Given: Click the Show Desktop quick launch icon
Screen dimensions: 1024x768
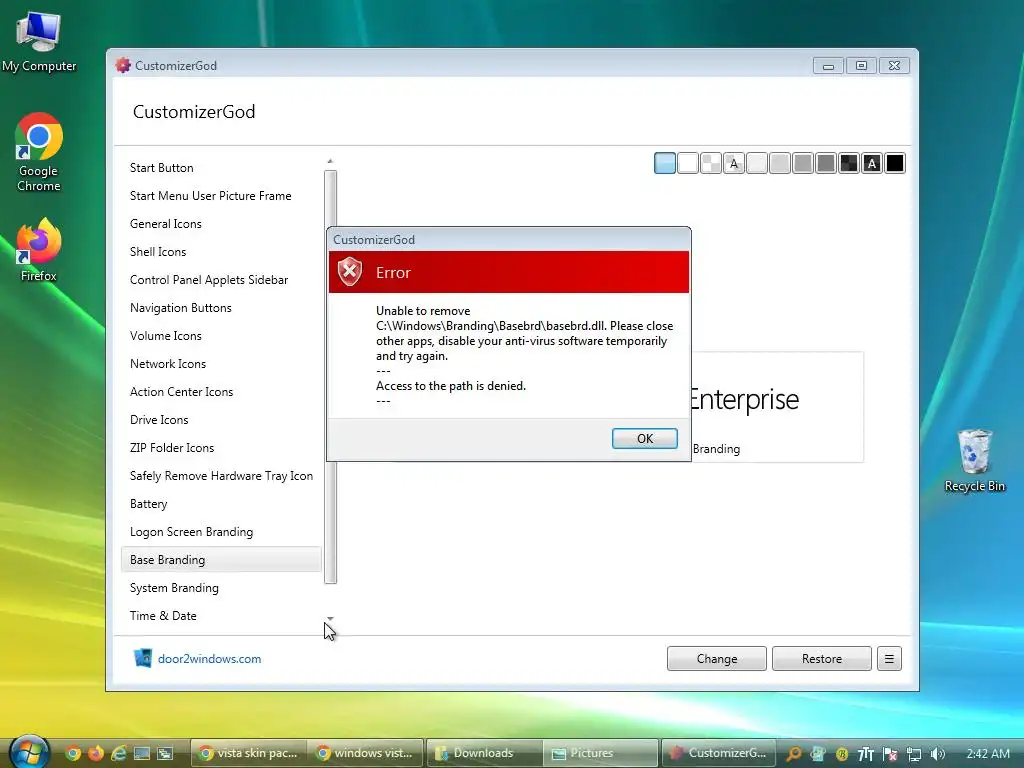Looking at the screenshot, I should pos(142,753).
